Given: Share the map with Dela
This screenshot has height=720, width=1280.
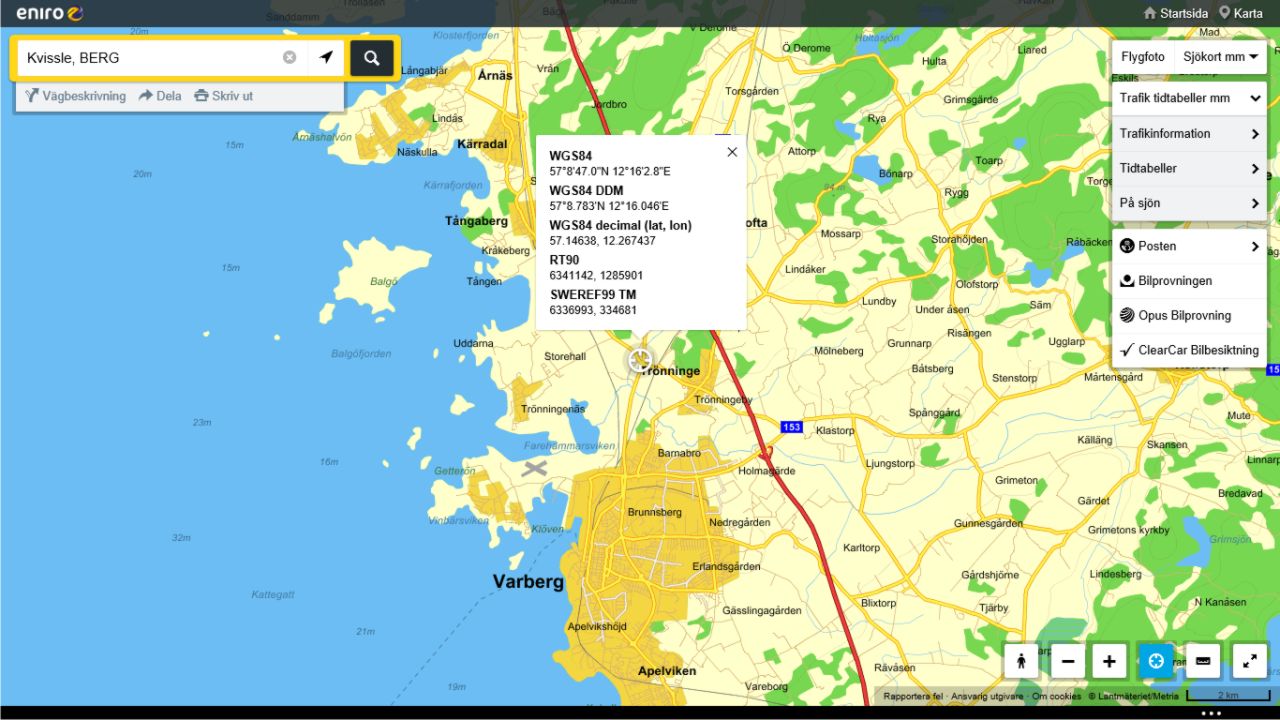Looking at the screenshot, I should pyautogui.click(x=160, y=96).
